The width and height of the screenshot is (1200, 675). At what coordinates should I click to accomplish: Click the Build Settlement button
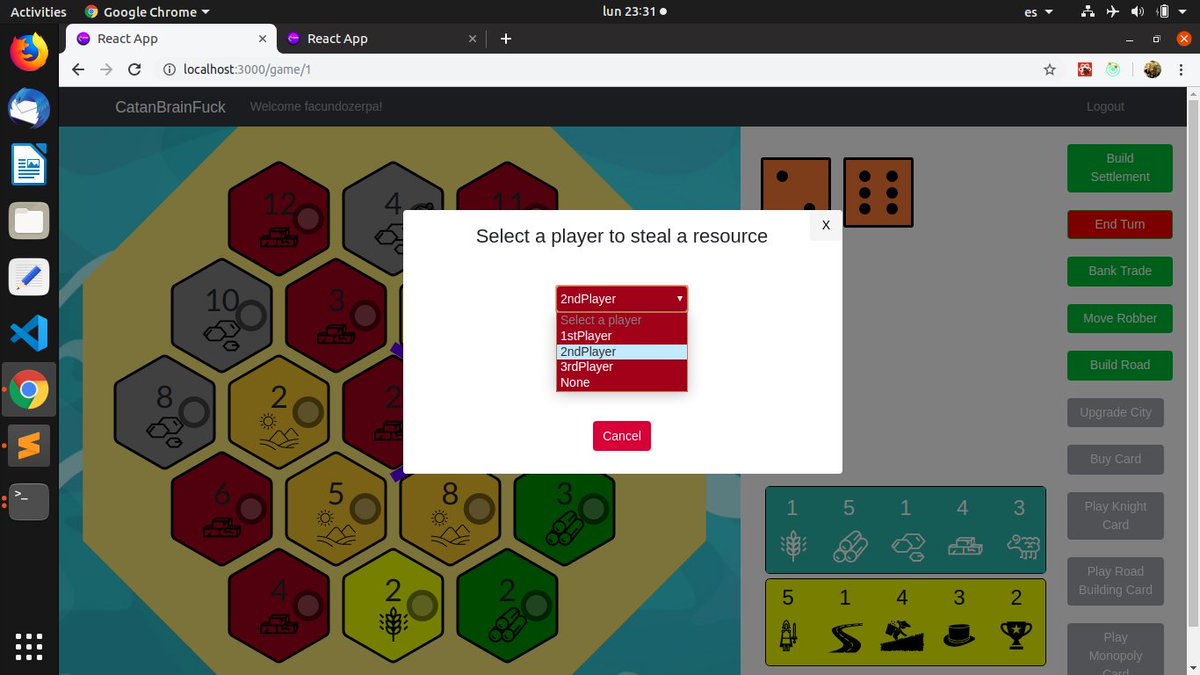tap(1120, 167)
